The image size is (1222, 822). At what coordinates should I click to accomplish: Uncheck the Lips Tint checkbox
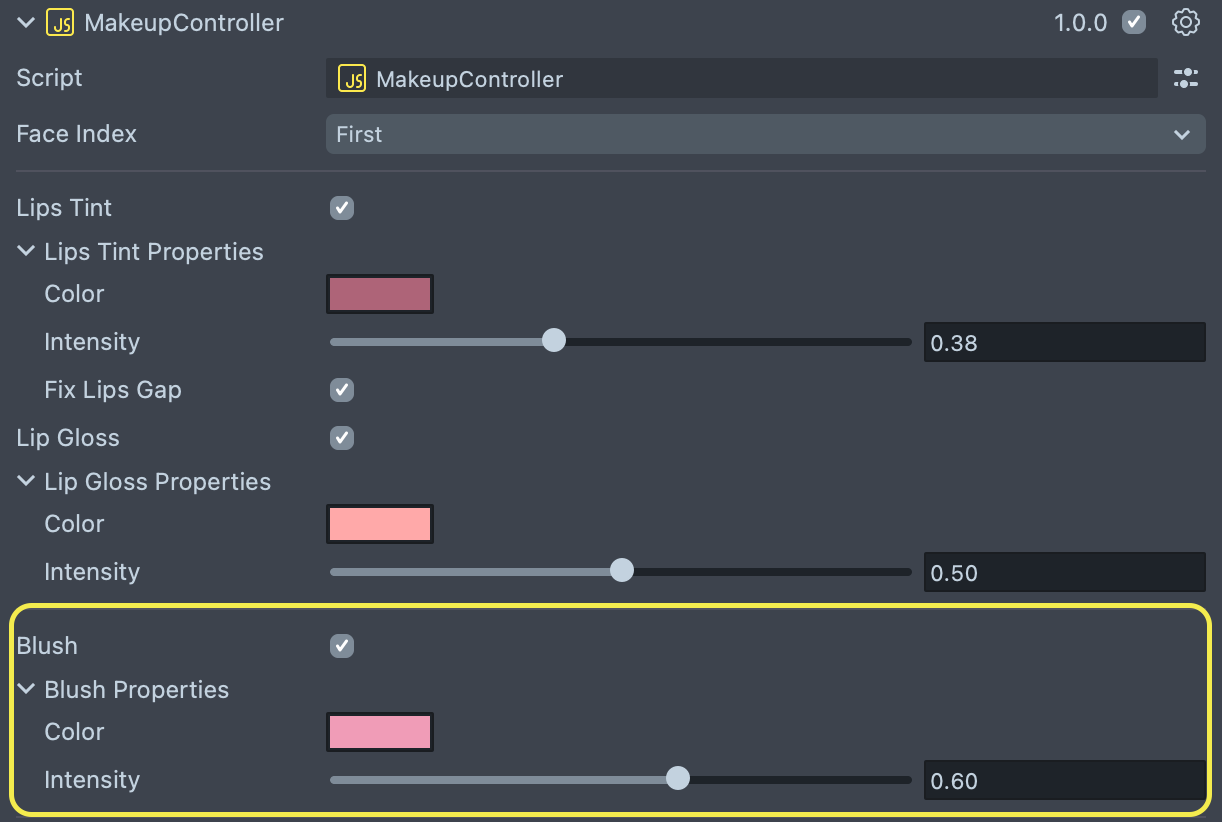(342, 208)
